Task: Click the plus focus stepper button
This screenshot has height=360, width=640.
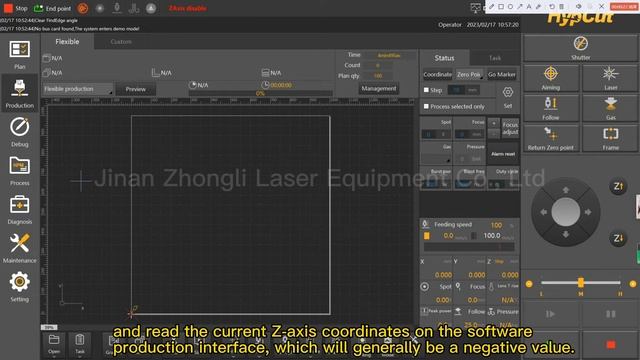Action: (493, 123)
